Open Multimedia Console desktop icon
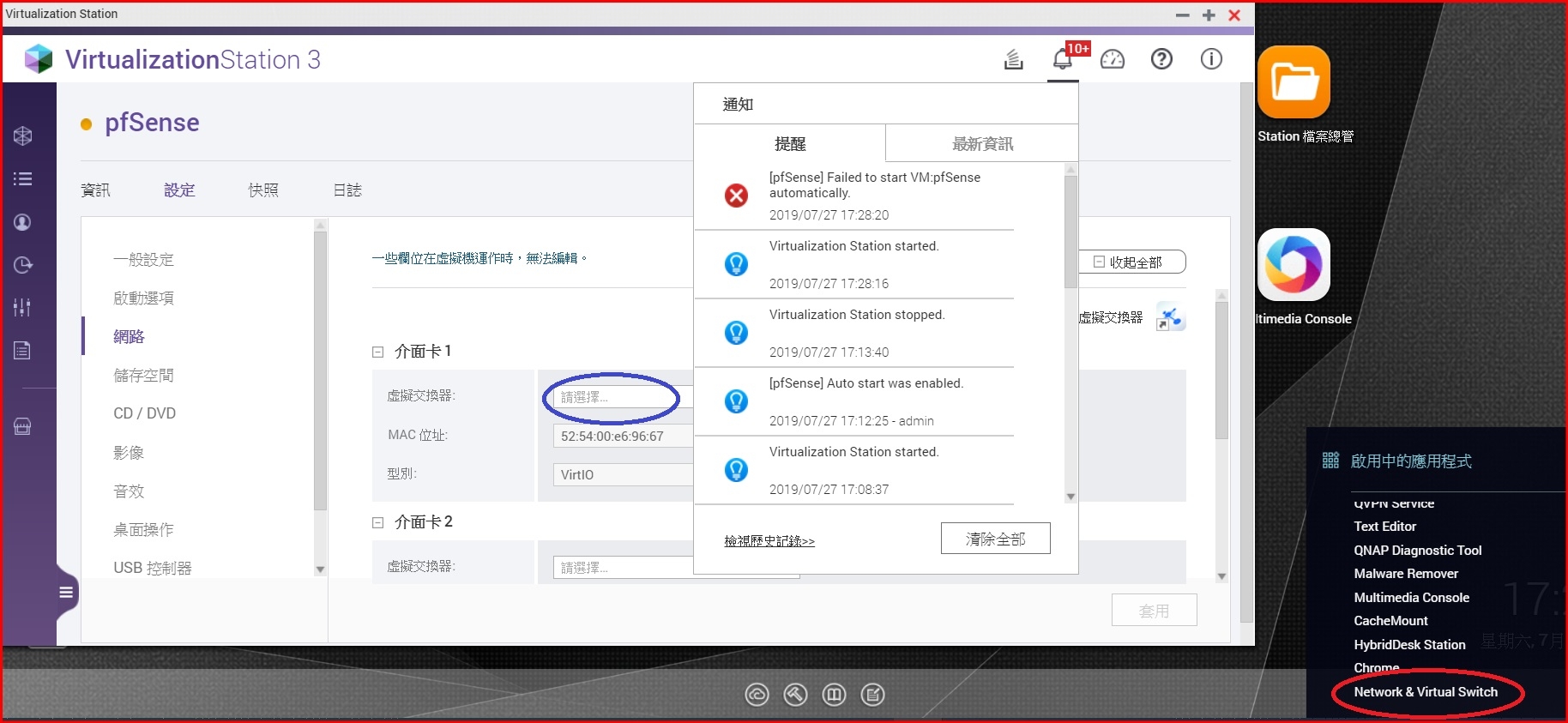The width and height of the screenshot is (1568, 723). point(1294,264)
